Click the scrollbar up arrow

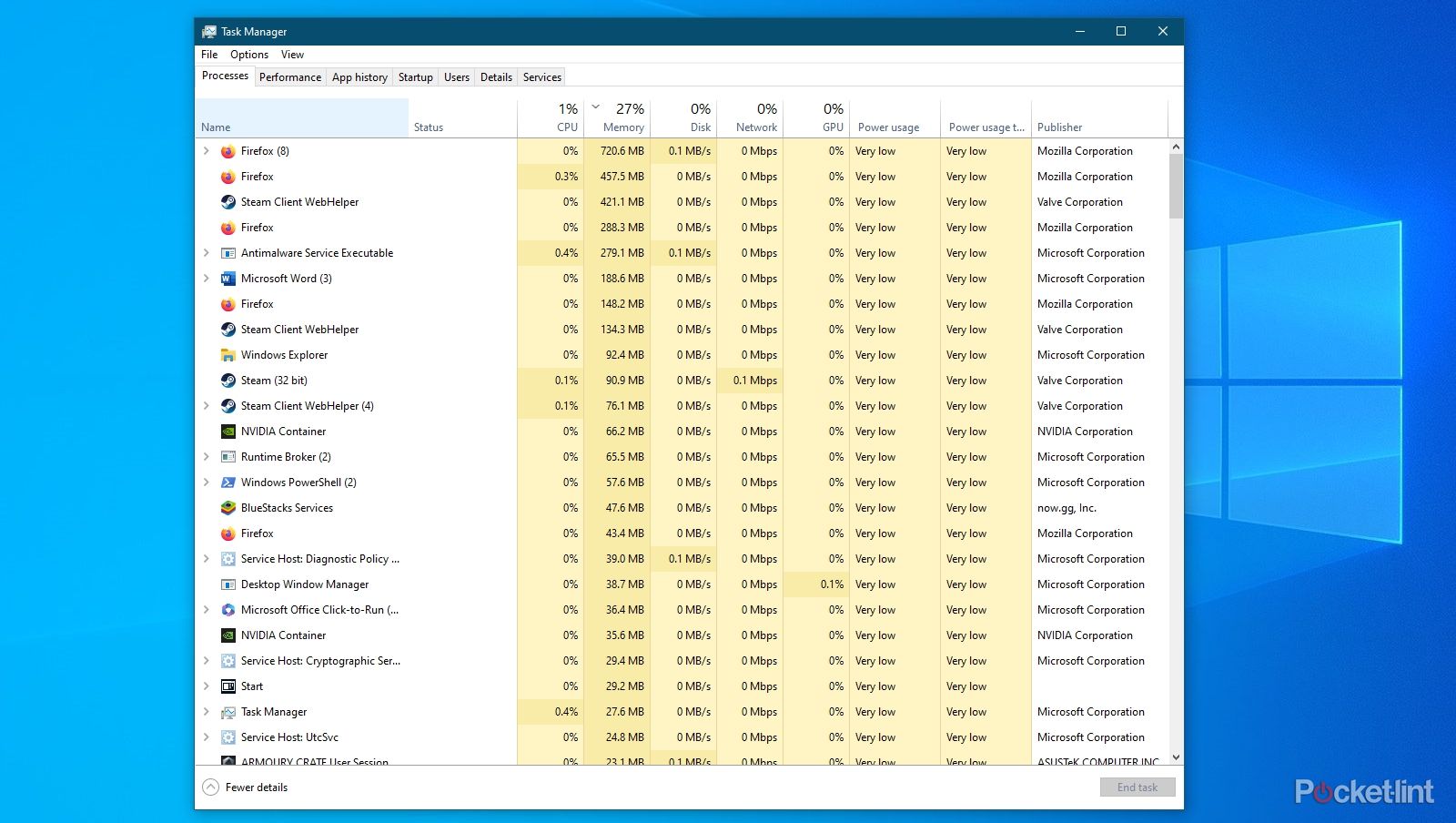click(x=1176, y=147)
